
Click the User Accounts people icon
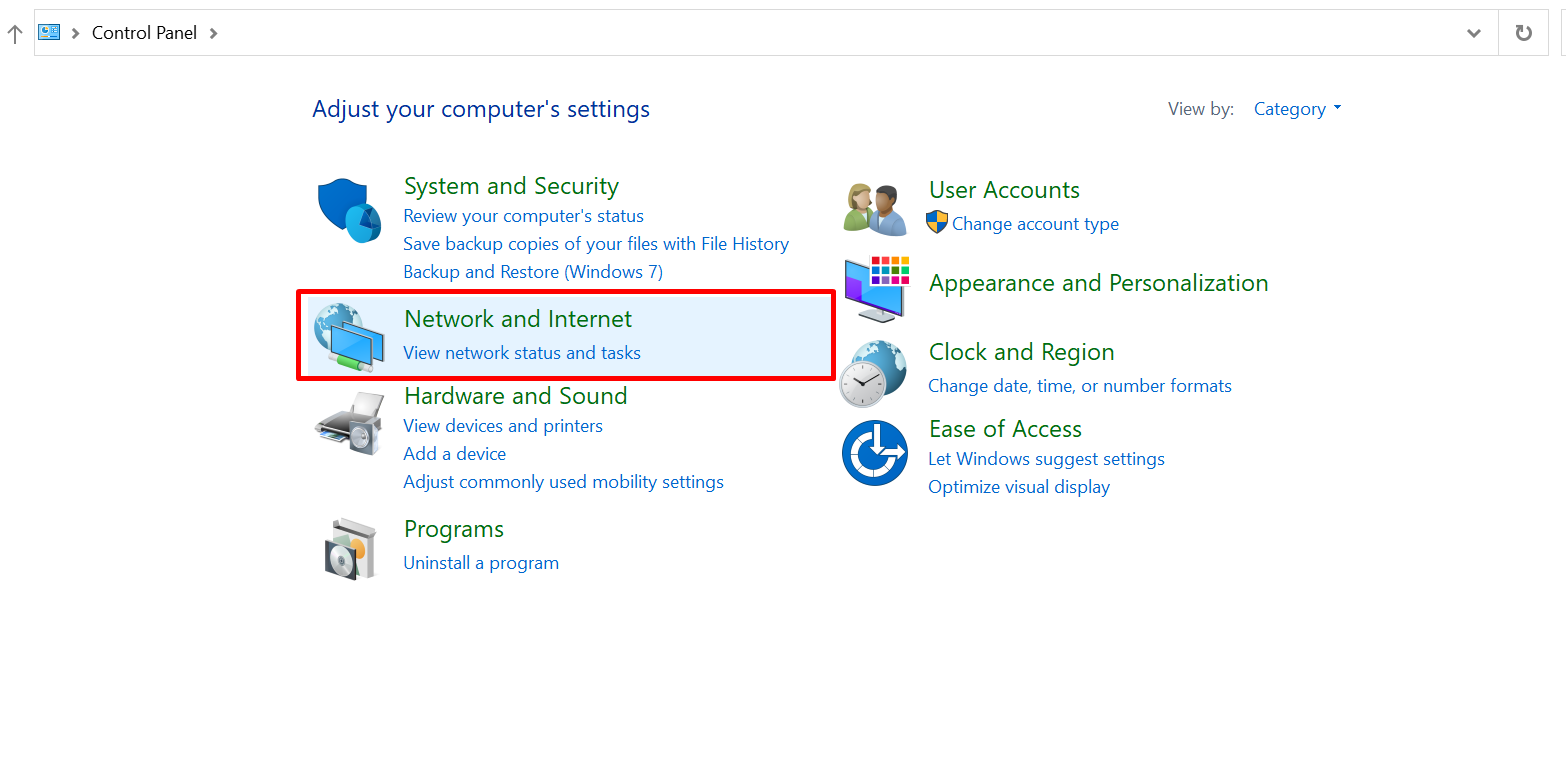tap(875, 208)
